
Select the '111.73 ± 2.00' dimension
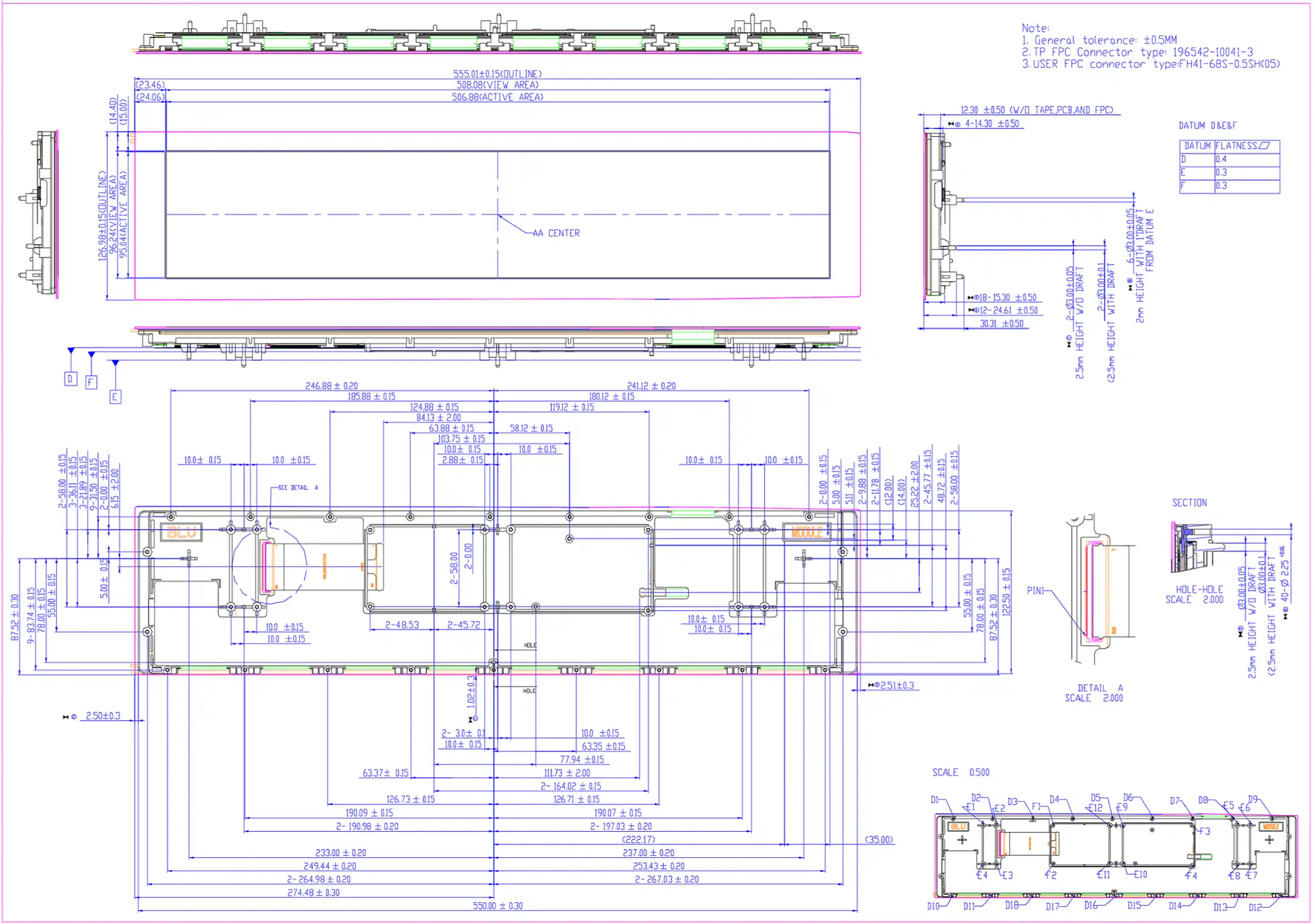(x=567, y=774)
